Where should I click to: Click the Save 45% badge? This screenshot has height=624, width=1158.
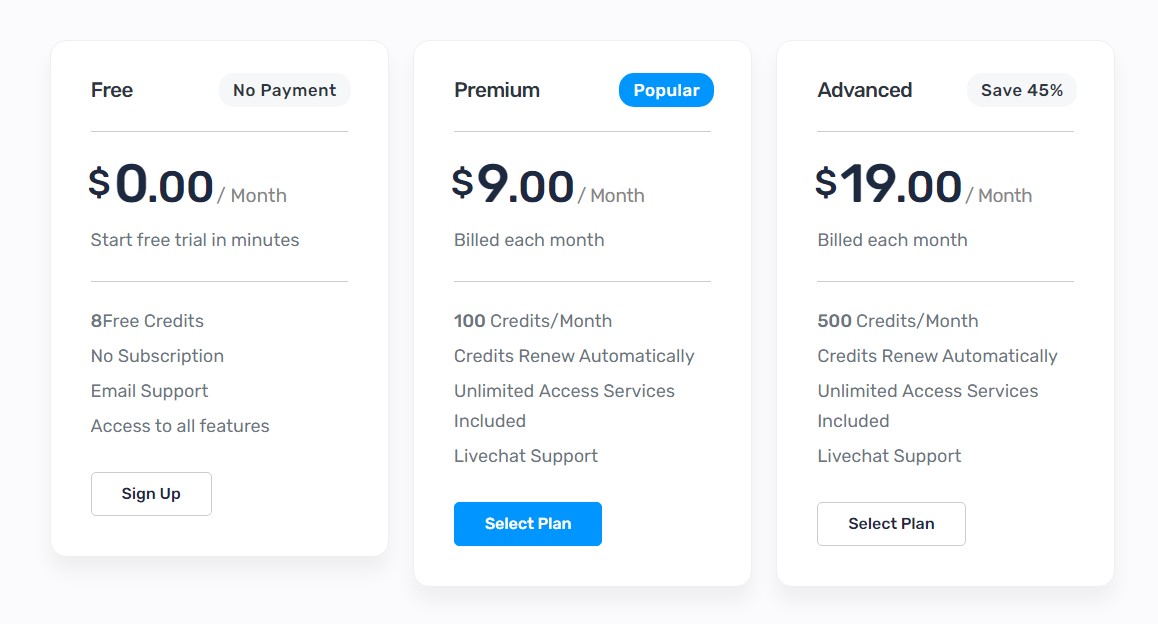click(x=1021, y=90)
